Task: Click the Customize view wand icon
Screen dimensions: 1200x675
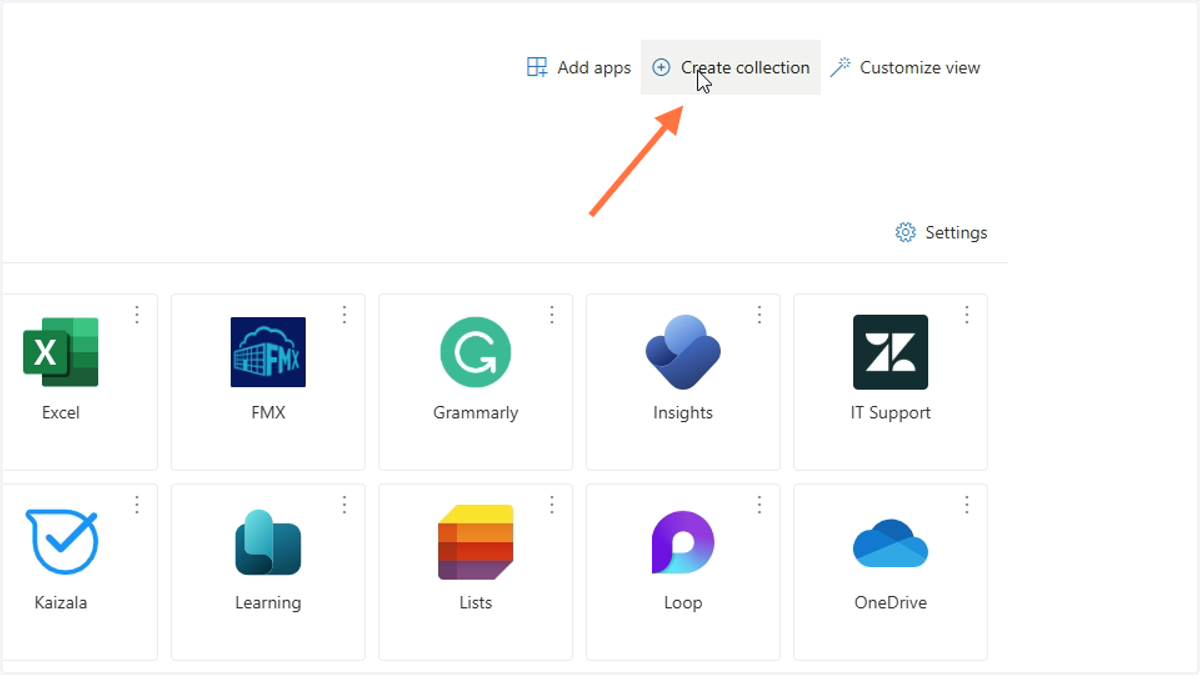Action: coord(840,67)
